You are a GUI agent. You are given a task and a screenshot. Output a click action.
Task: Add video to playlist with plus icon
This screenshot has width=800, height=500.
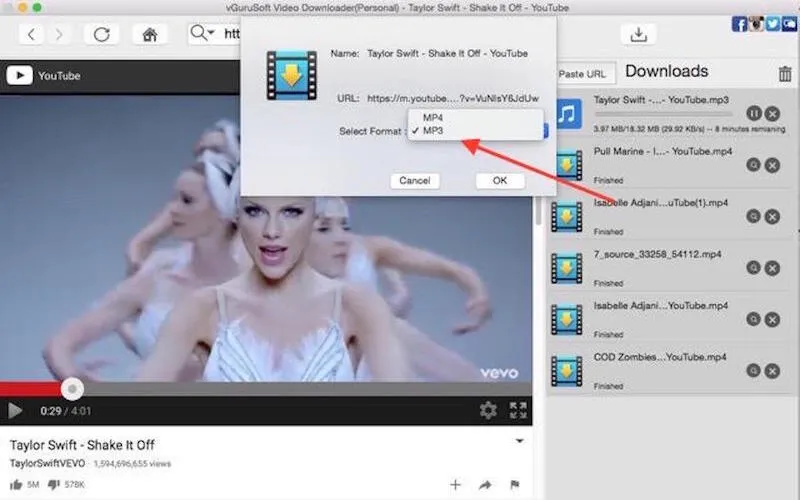tap(455, 485)
